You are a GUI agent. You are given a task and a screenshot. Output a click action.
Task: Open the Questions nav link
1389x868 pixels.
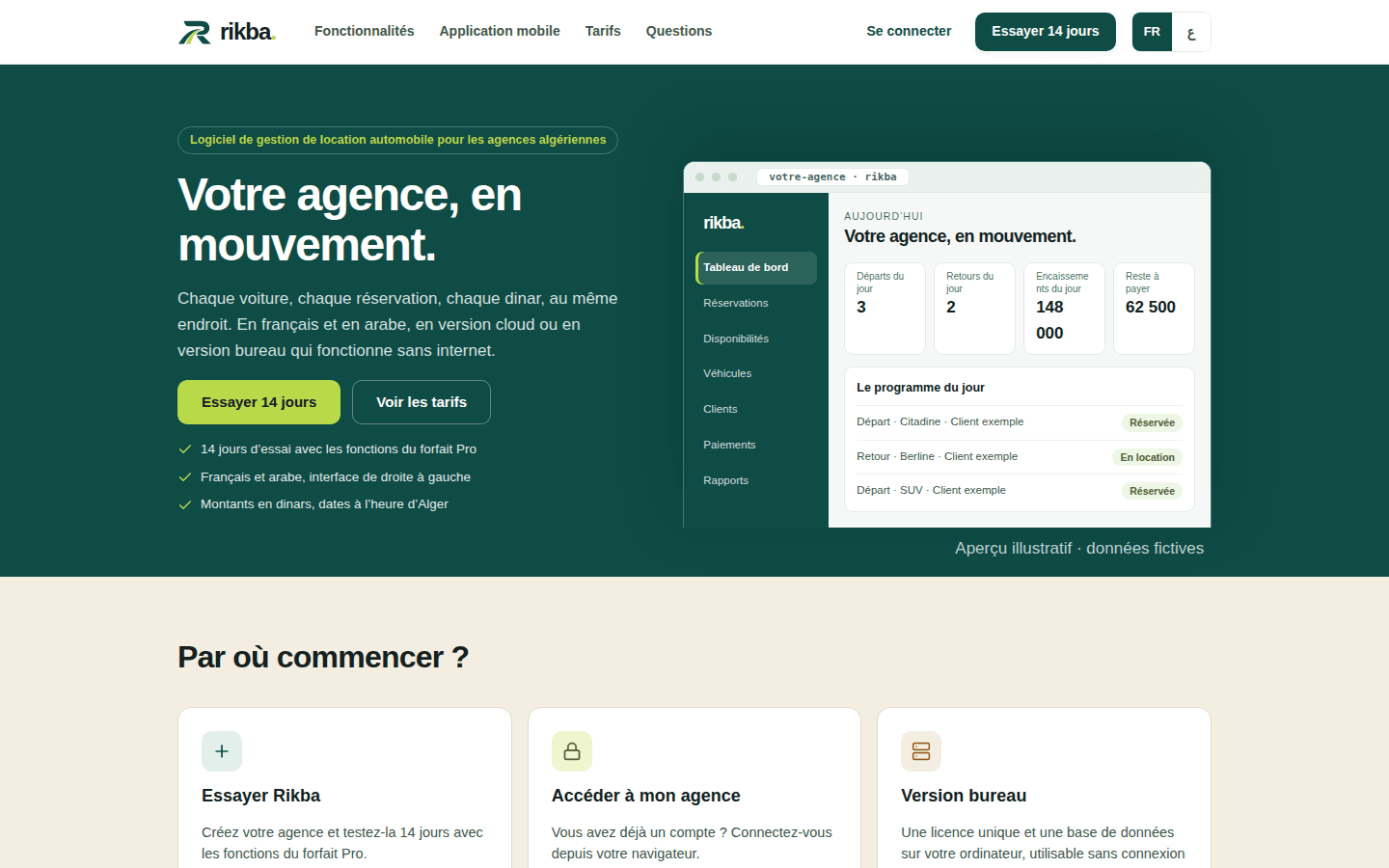pos(679,31)
